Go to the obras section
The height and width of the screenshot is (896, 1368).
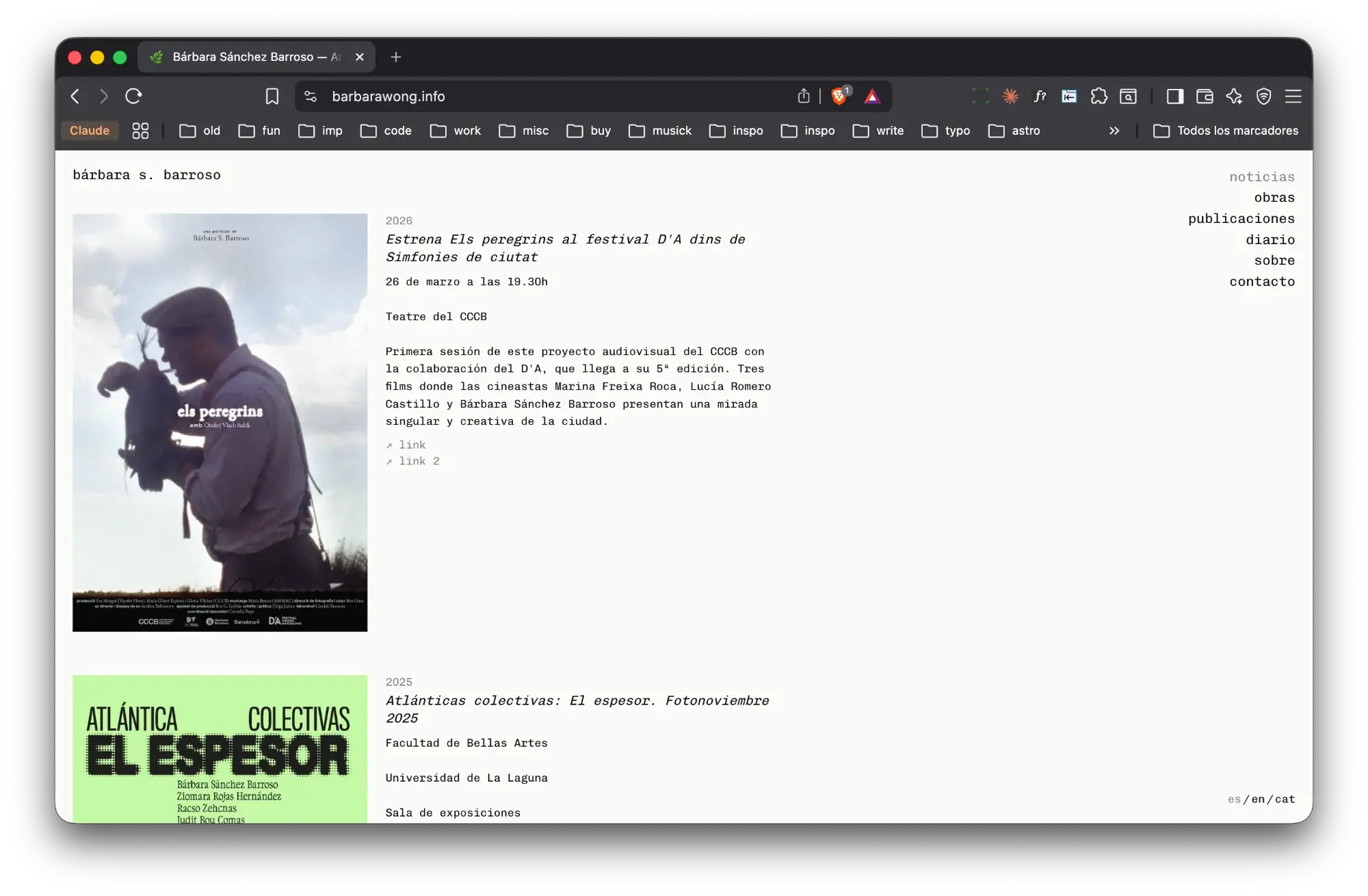[1274, 198]
